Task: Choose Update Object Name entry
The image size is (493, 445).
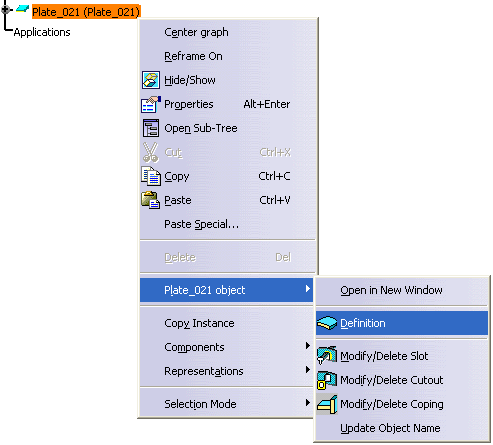Action: (390, 428)
